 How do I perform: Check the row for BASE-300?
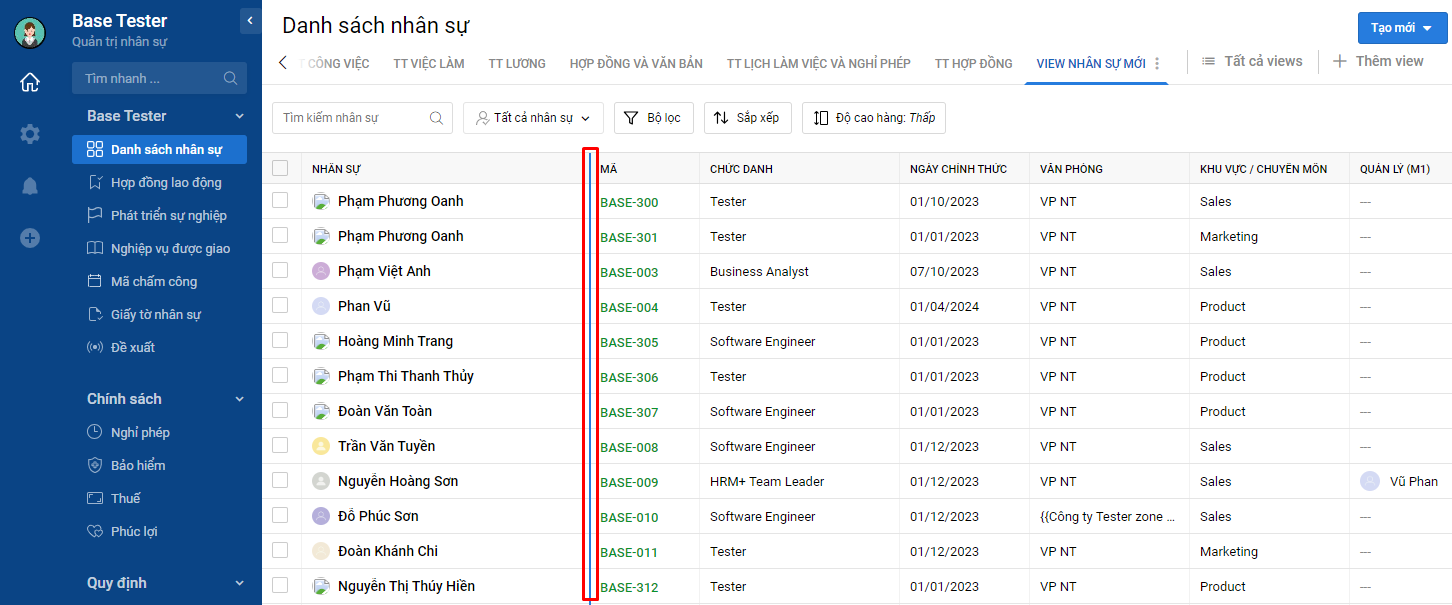[280, 200]
